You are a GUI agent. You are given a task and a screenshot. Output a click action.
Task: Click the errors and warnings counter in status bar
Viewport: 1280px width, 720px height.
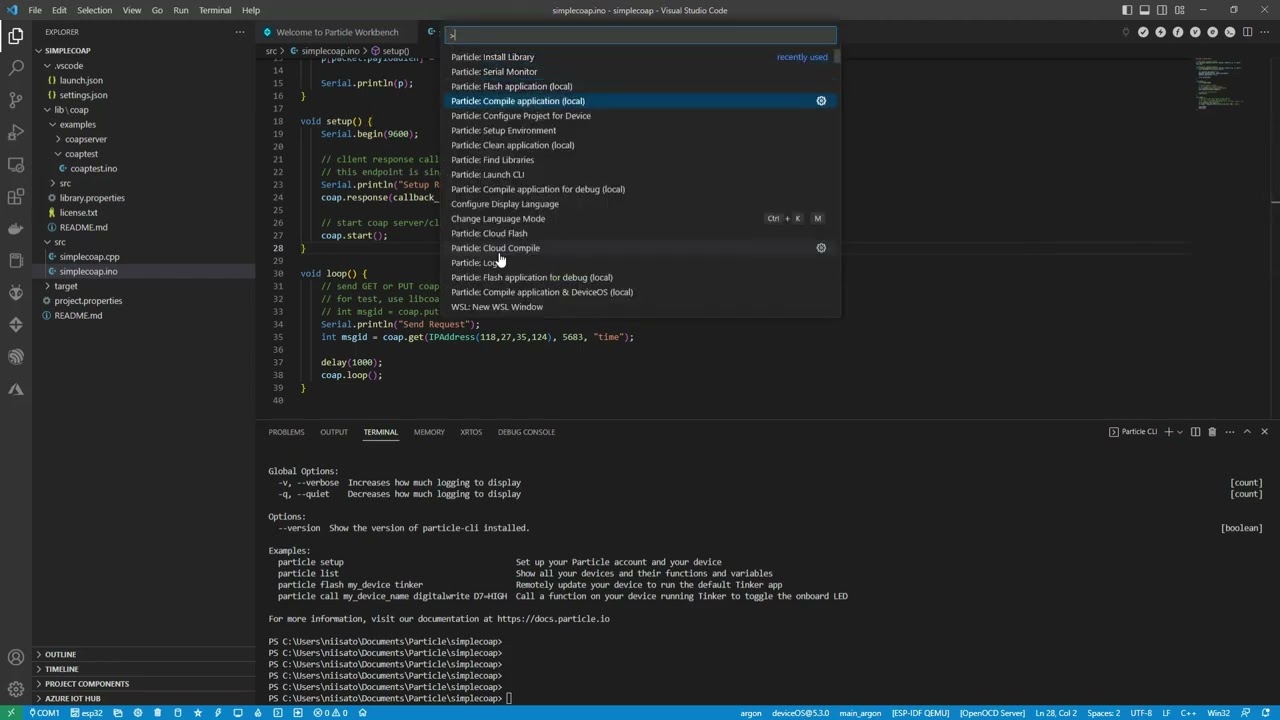pos(331,713)
